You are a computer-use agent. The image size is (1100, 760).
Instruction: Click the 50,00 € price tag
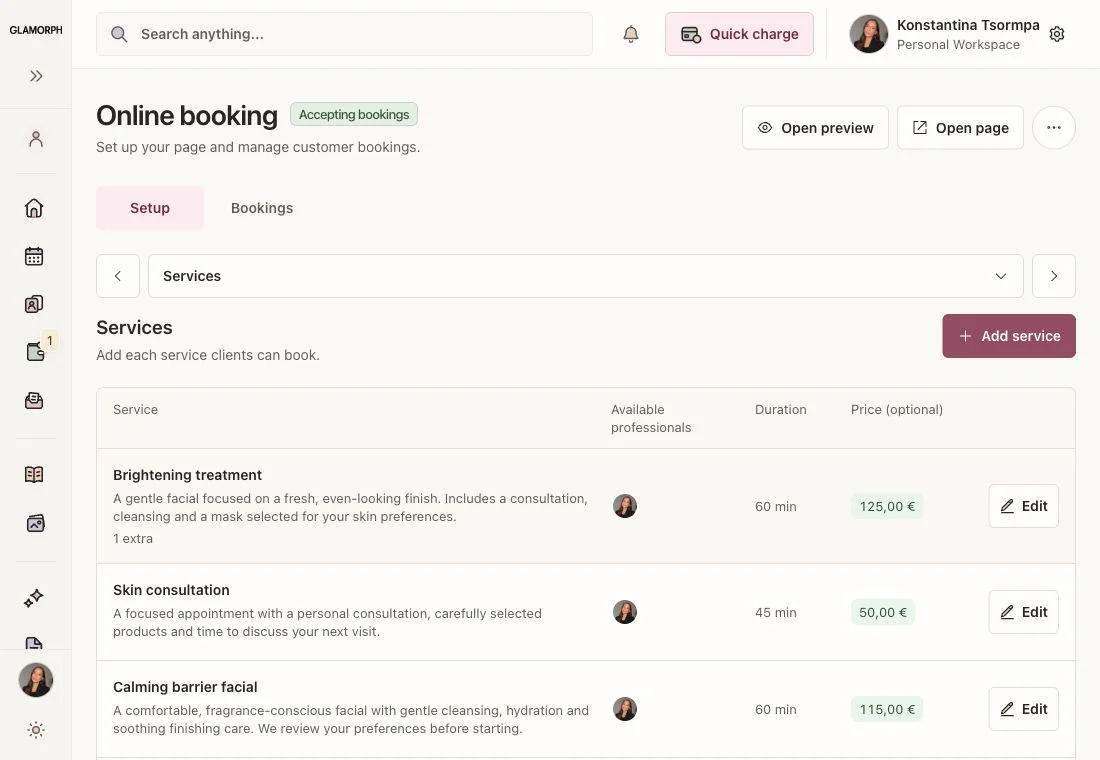pyautogui.click(x=883, y=612)
